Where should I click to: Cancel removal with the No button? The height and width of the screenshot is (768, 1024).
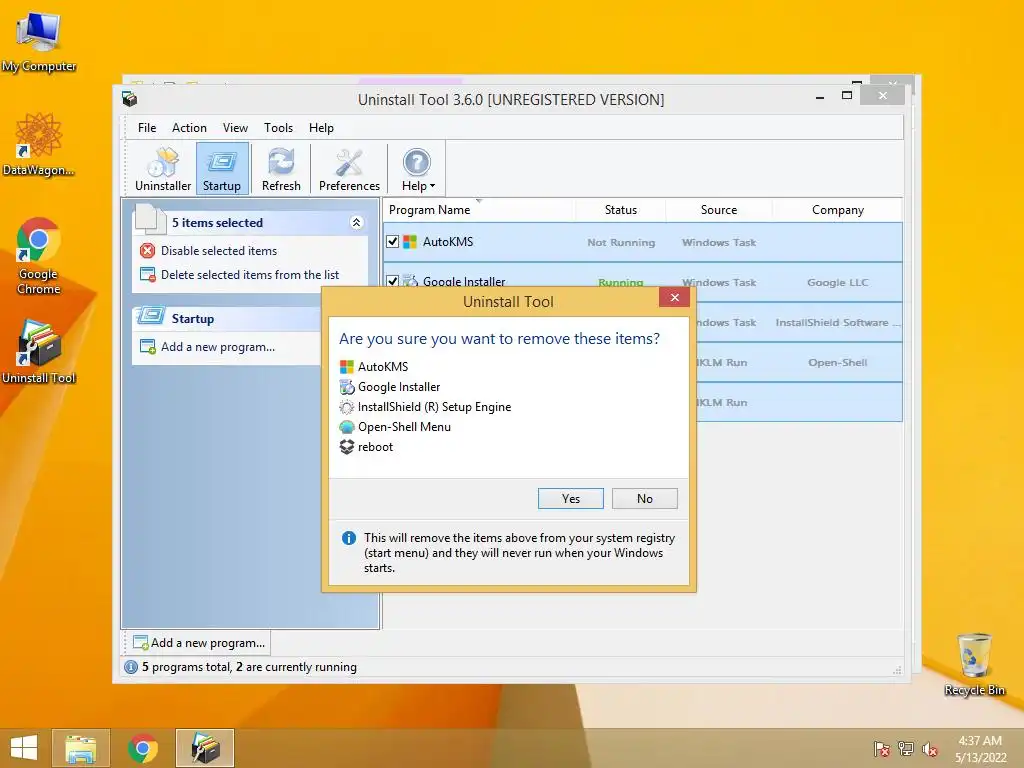pos(645,498)
